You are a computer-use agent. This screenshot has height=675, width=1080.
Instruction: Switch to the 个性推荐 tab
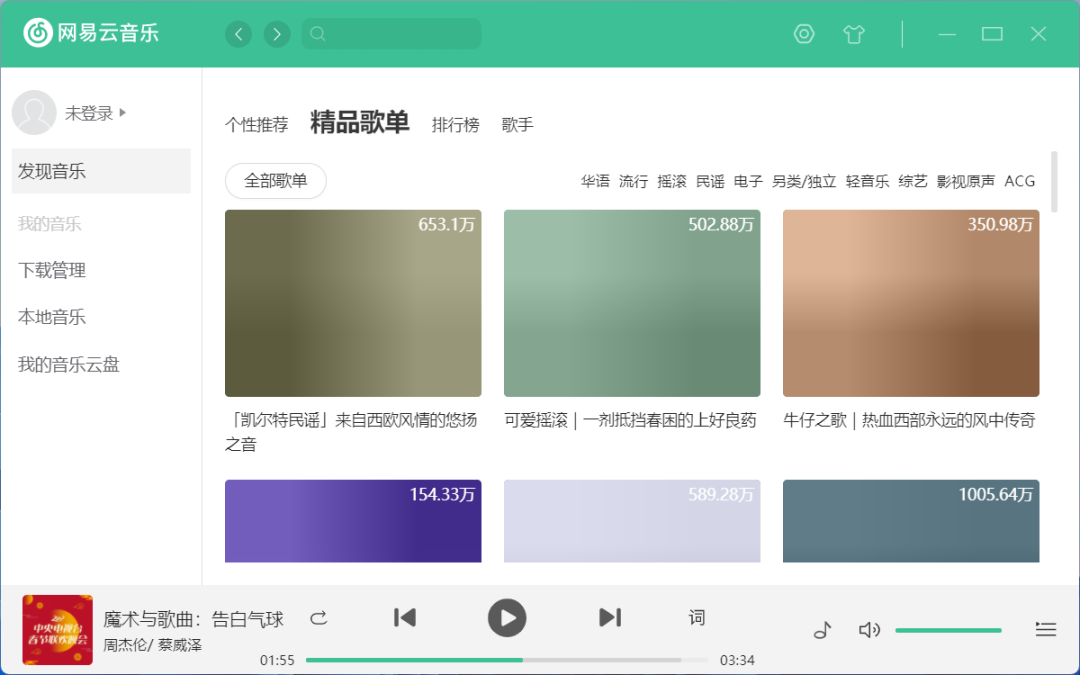256,125
